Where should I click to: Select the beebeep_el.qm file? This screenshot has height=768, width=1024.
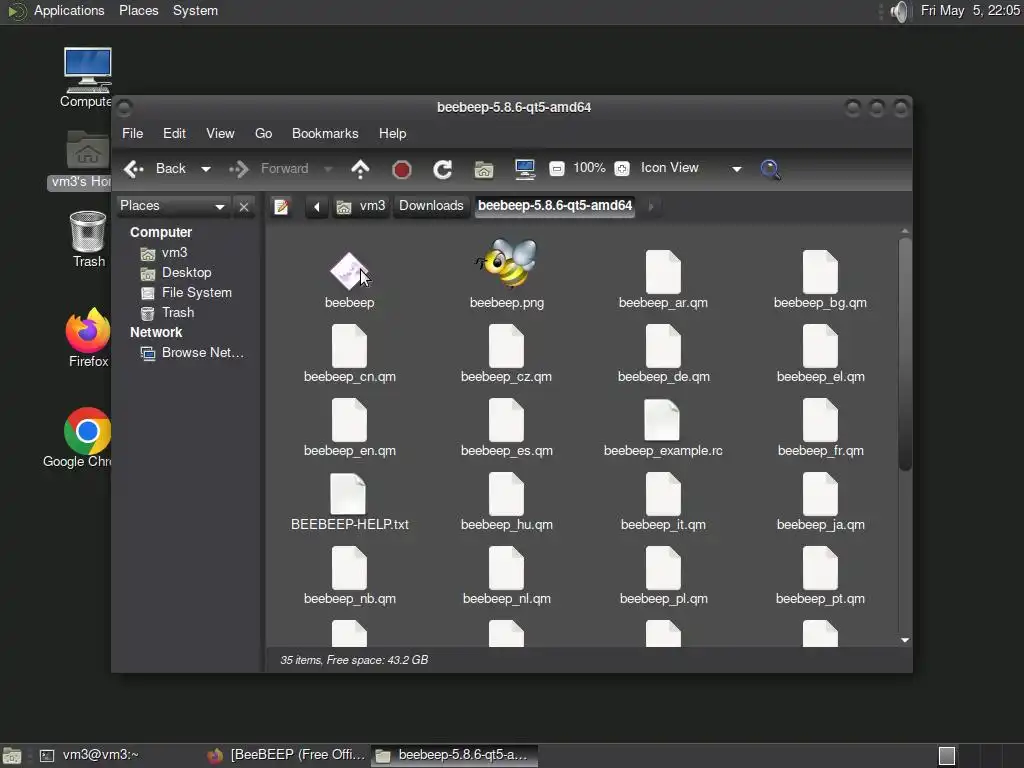tap(820, 353)
